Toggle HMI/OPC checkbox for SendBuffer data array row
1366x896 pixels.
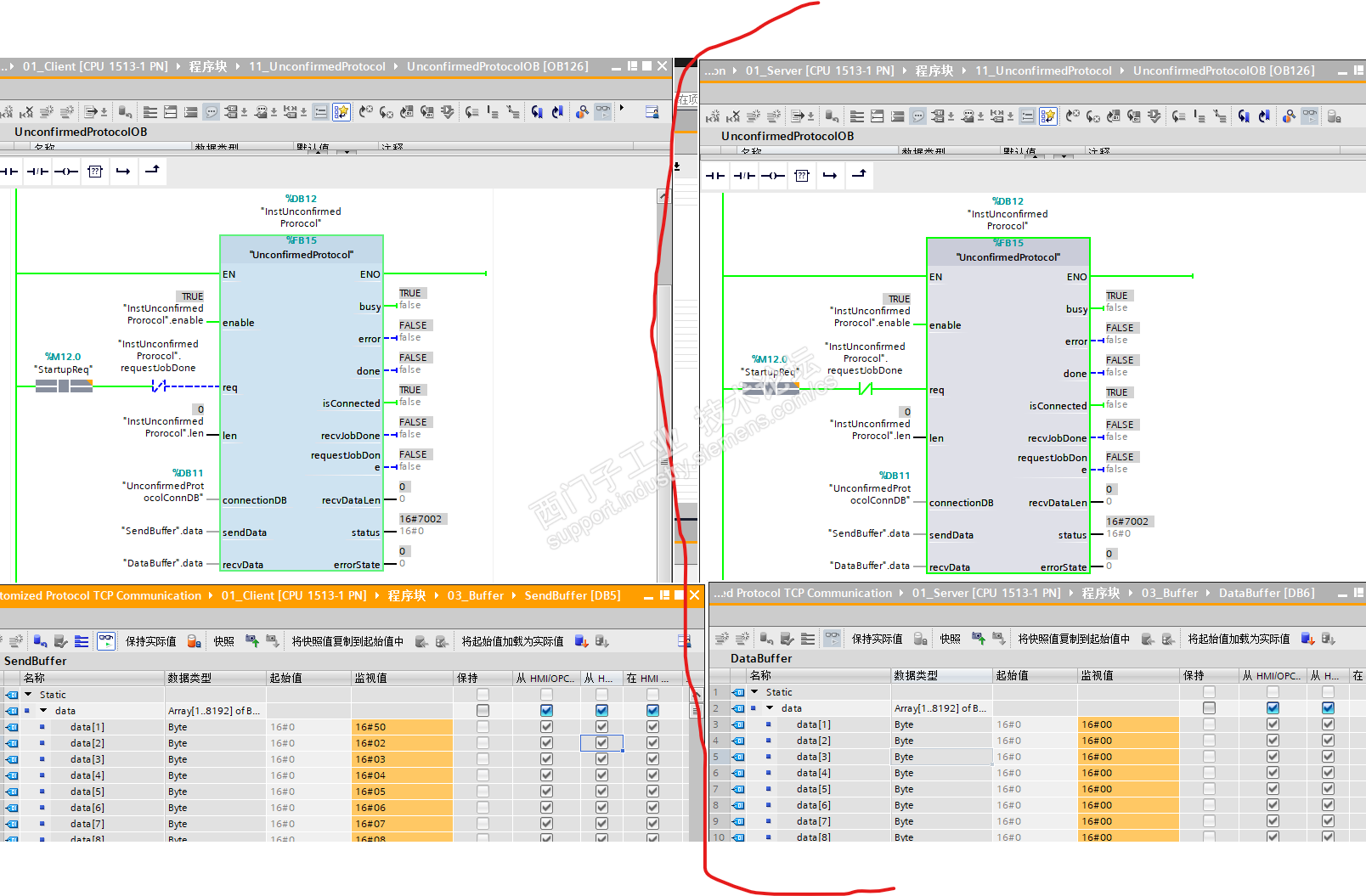(546, 711)
